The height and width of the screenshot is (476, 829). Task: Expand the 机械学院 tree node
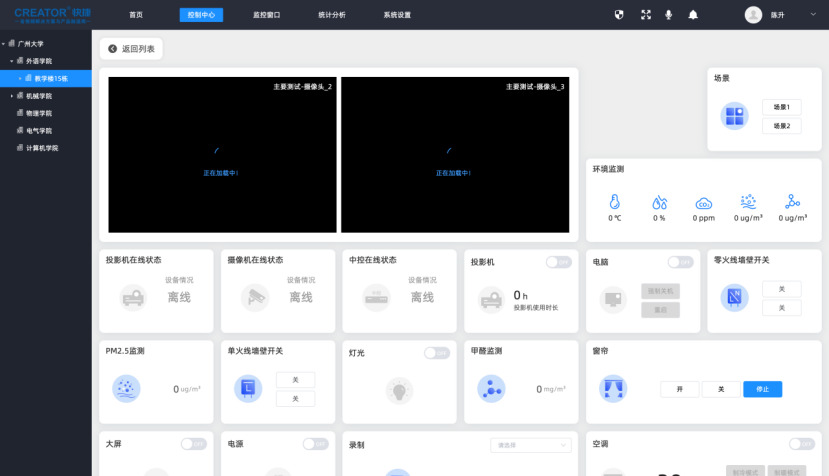pos(12,96)
